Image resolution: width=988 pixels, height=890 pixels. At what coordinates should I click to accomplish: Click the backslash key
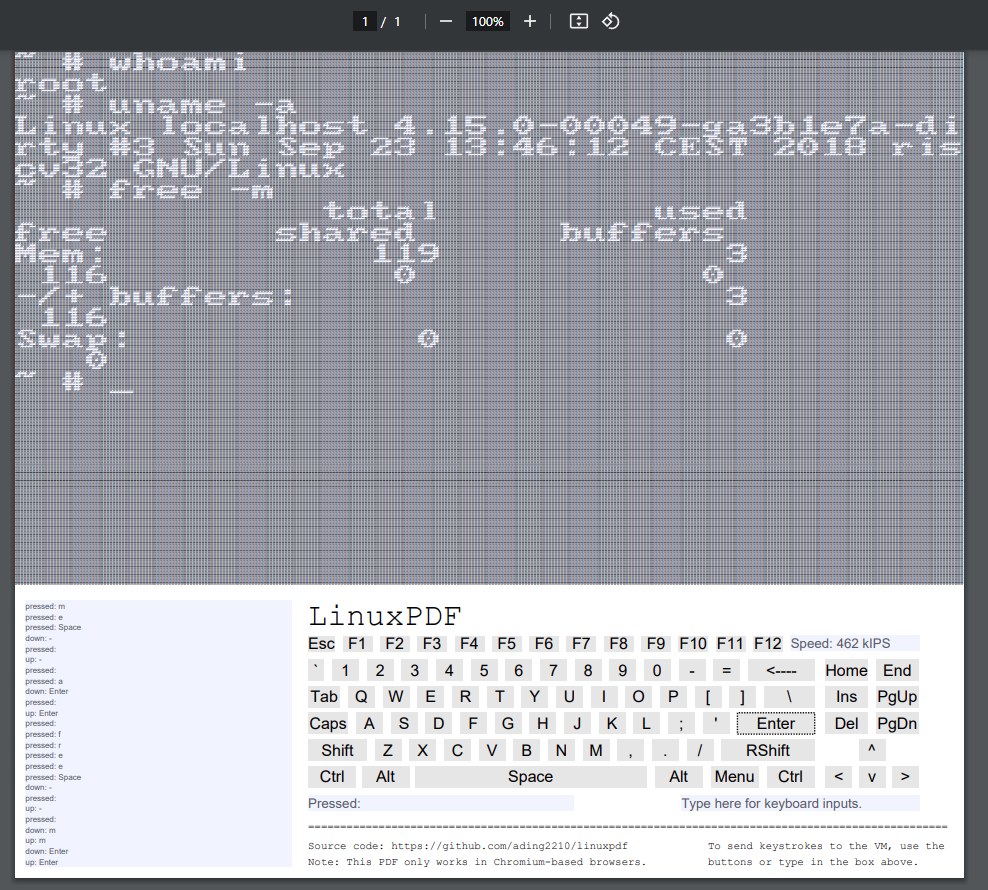(x=789, y=696)
